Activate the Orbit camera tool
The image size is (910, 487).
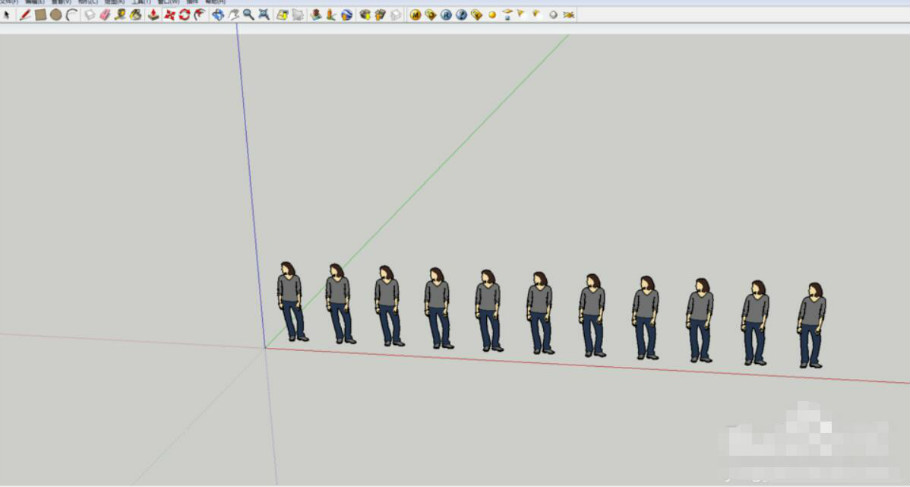tap(218, 15)
